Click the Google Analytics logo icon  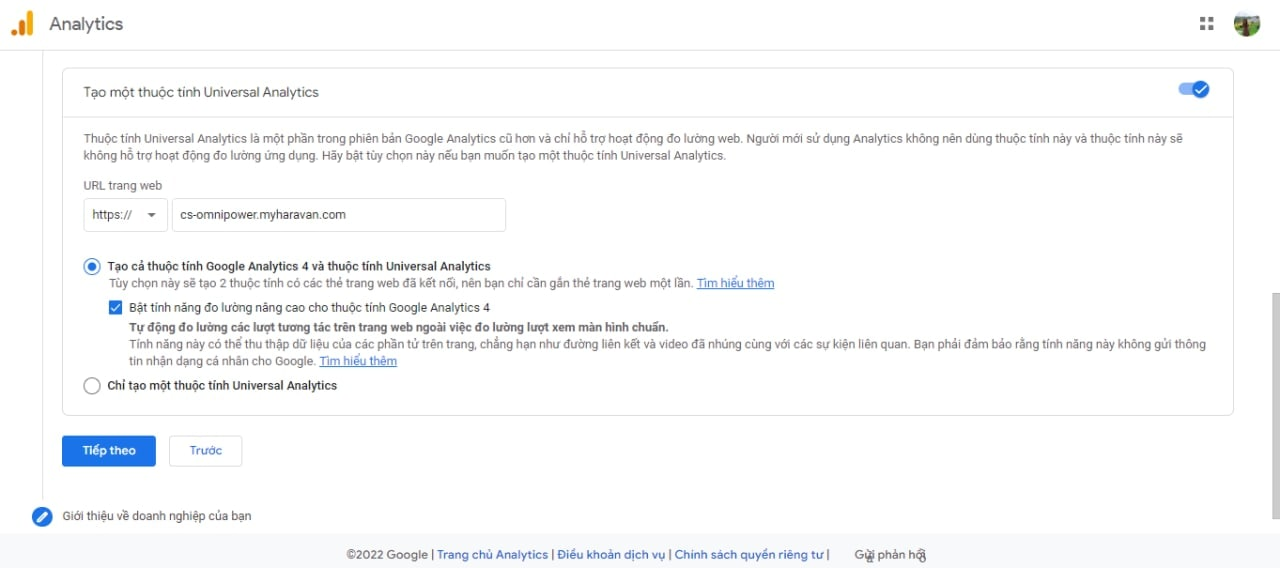click(x=22, y=24)
